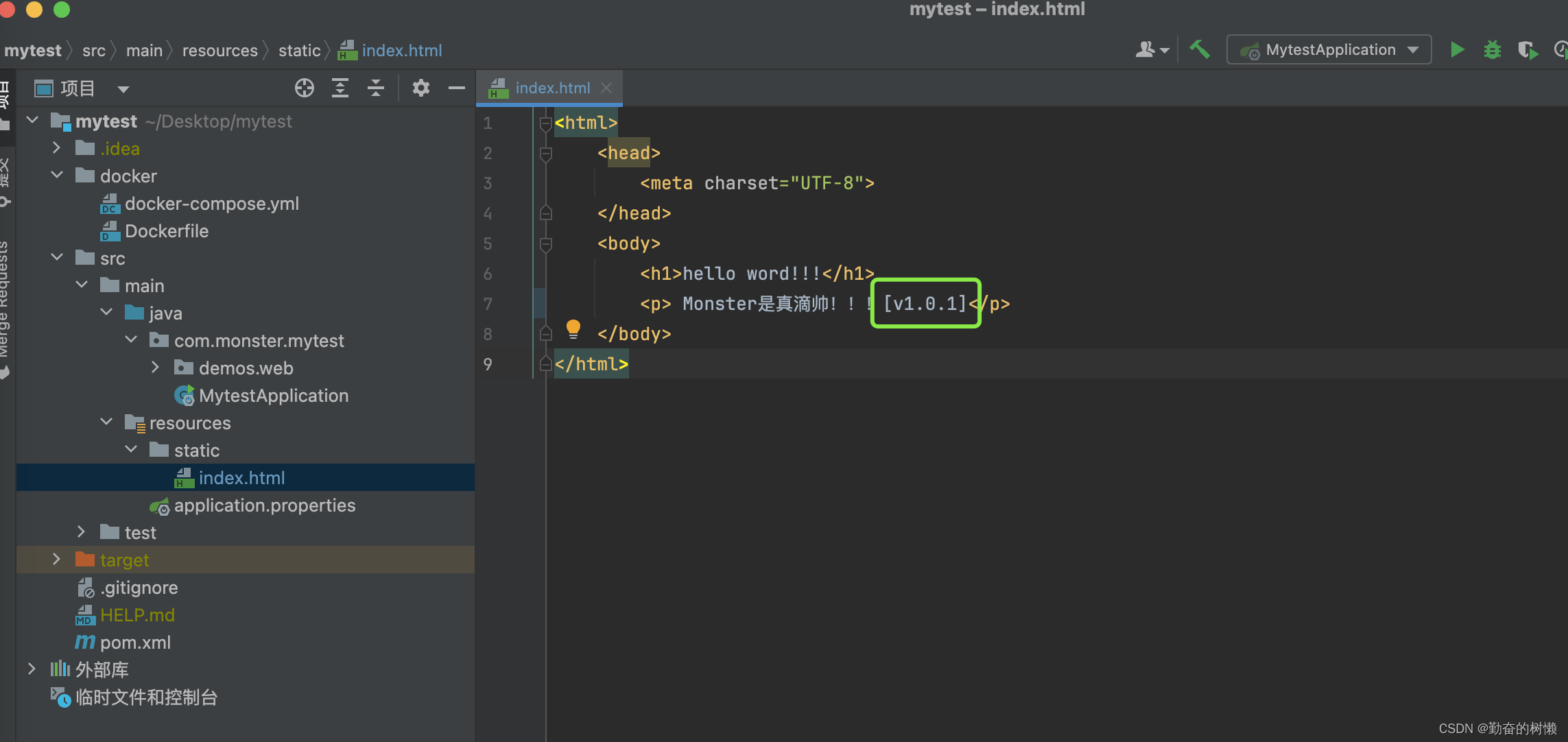Collapse the mytest root project node

tap(32, 121)
